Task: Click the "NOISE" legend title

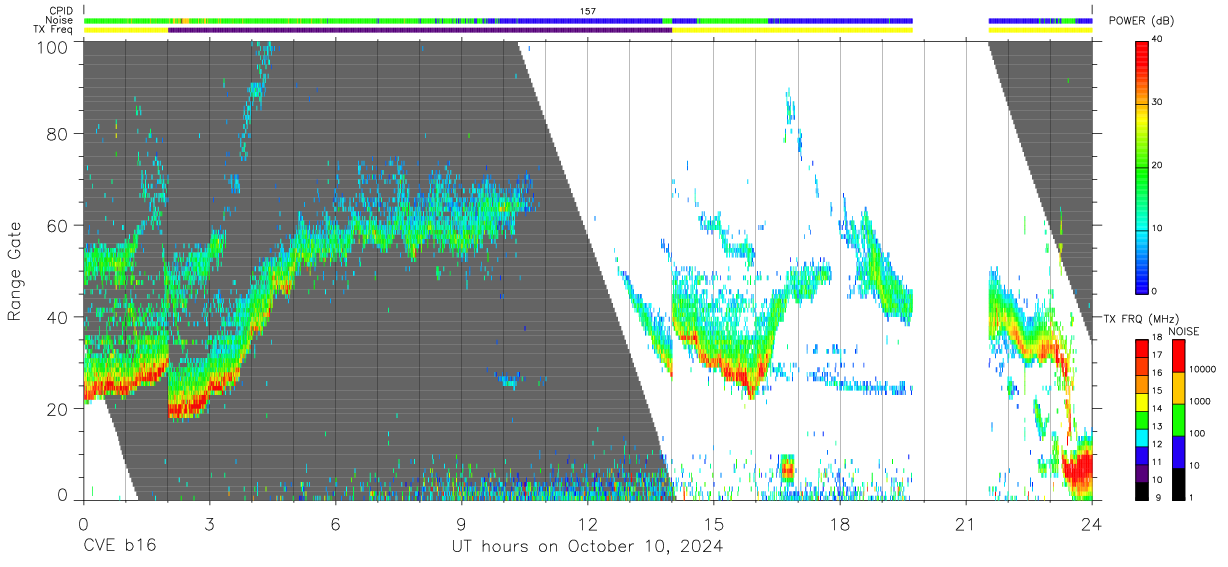Action: coord(1184,331)
